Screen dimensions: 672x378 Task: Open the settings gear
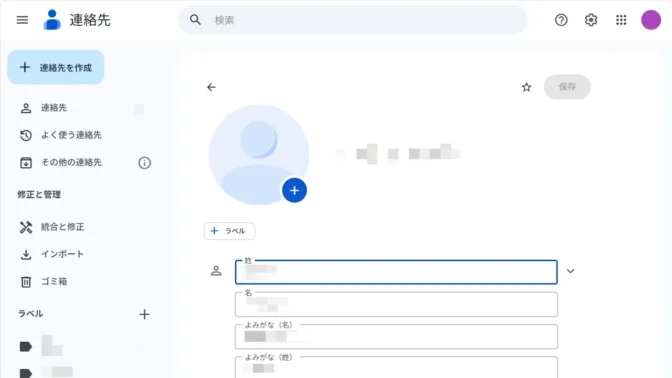point(591,20)
